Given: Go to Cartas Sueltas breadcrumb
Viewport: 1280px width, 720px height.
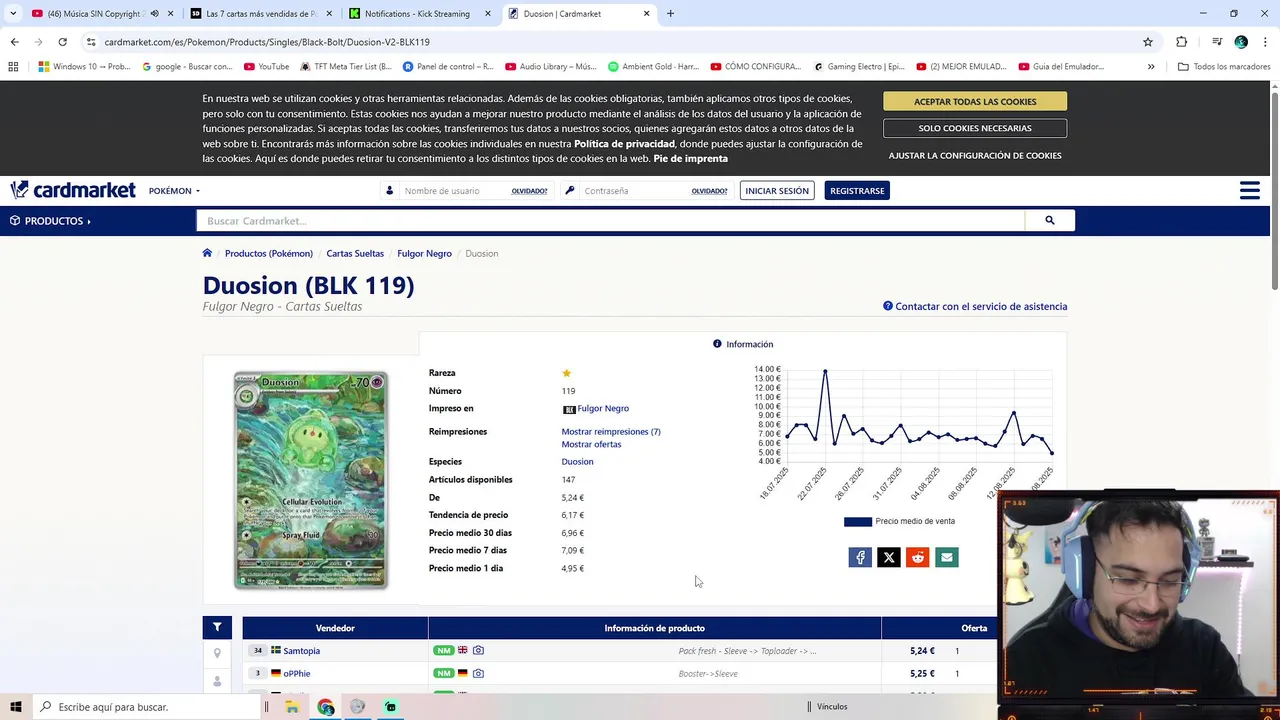Looking at the screenshot, I should [x=355, y=254].
